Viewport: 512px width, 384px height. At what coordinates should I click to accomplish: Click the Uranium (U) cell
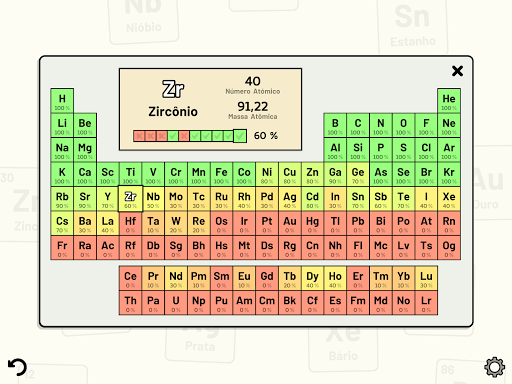click(x=176, y=303)
